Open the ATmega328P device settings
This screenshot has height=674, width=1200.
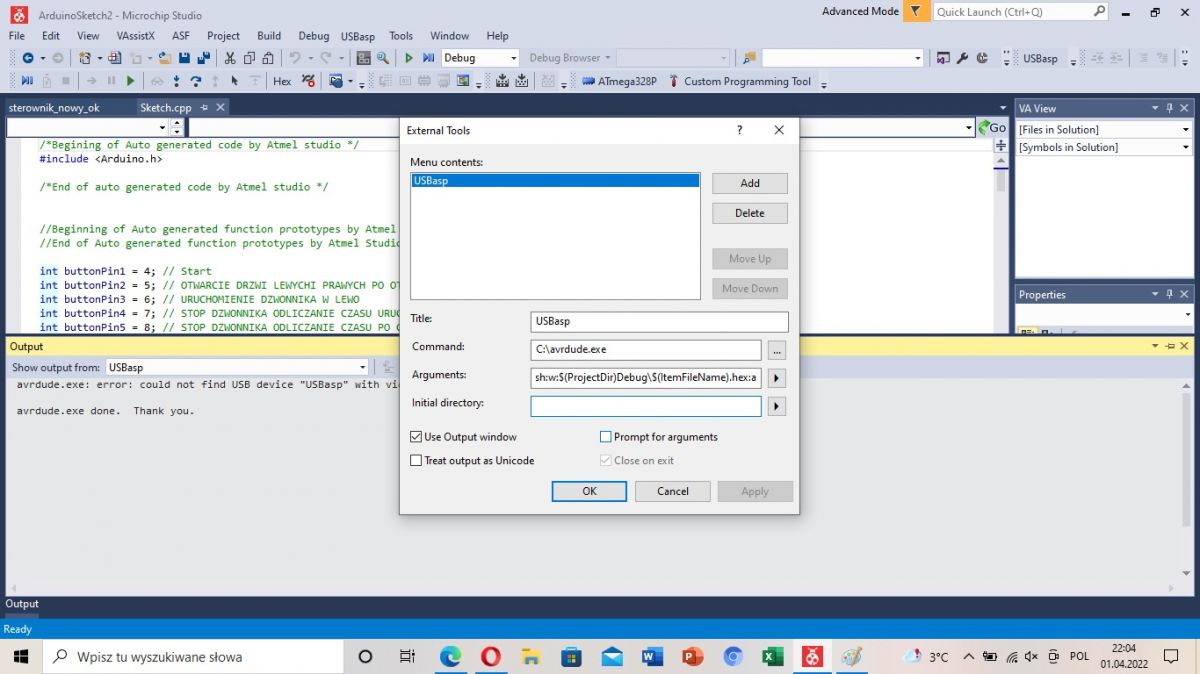click(619, 81)
